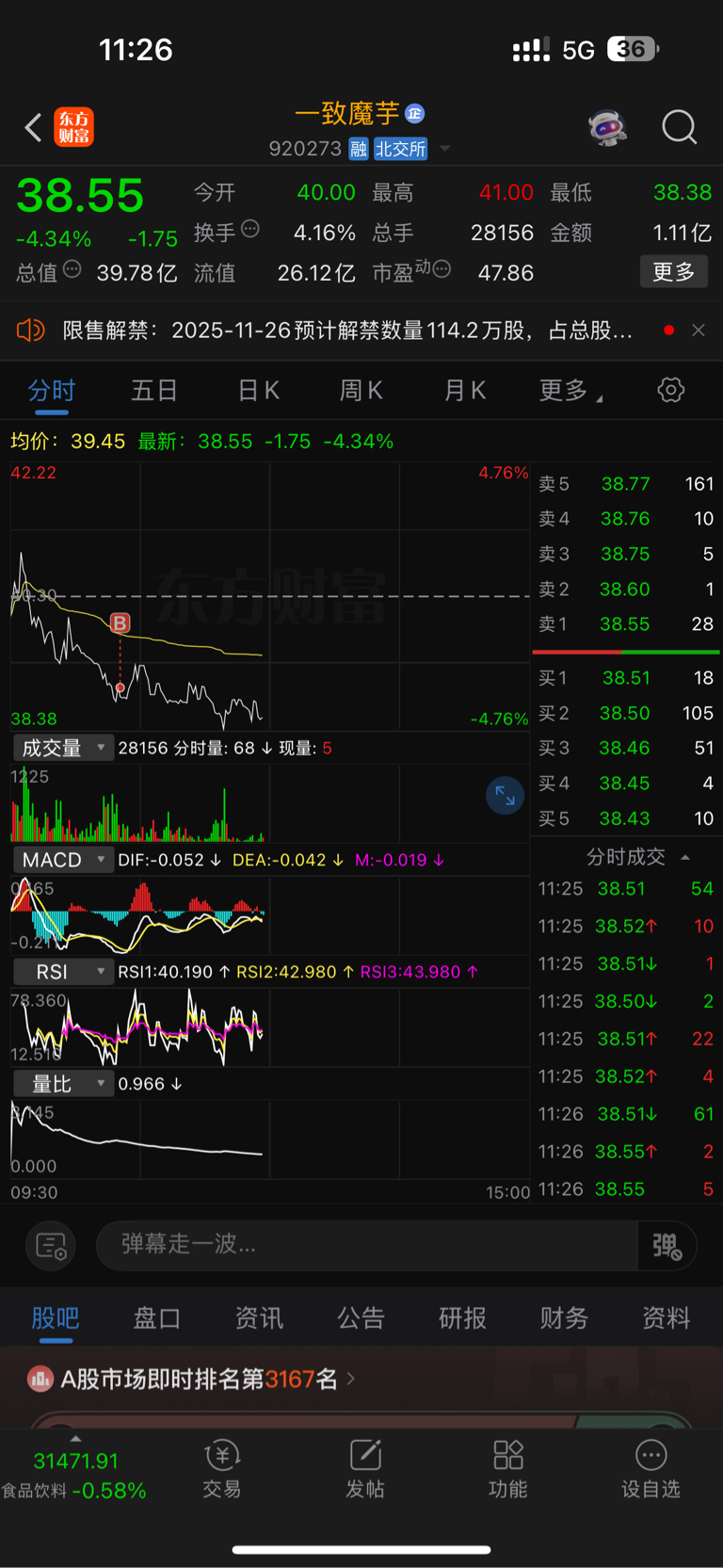This screenshot has width=723, height=1568.
Task: Tap 买2 order row at 38.50
Action: (x=626, y=713)
